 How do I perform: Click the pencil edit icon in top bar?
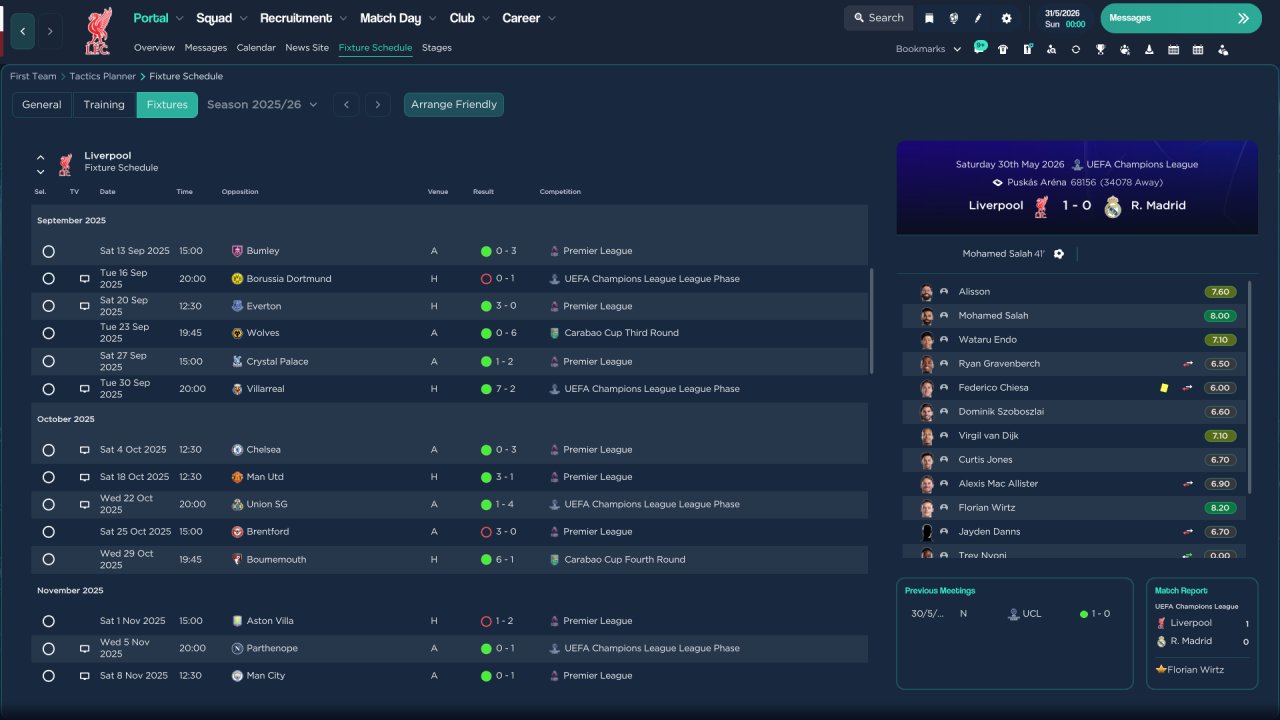coord(978,18)
